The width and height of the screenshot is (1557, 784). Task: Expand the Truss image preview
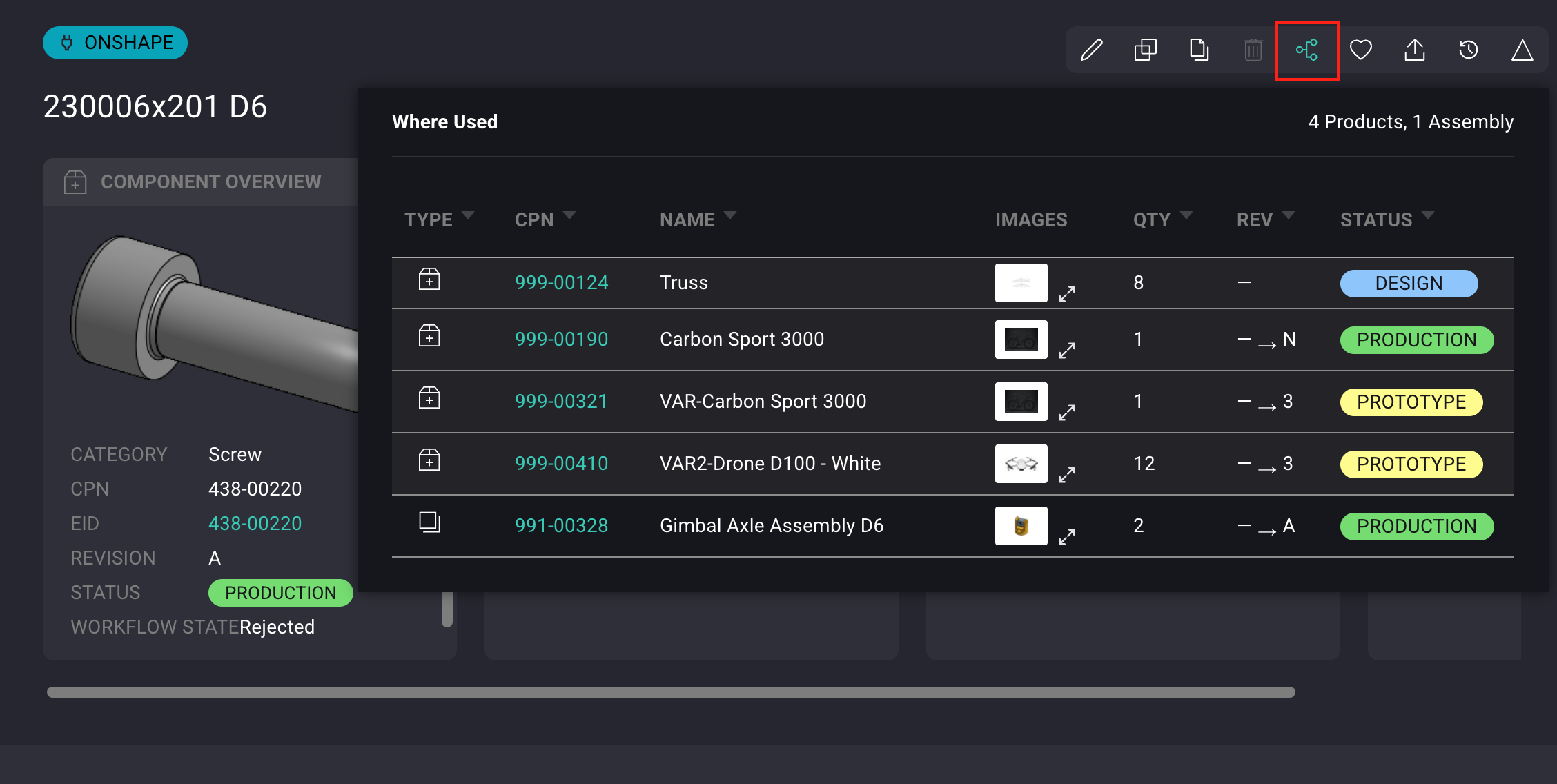click(1067, 294)
